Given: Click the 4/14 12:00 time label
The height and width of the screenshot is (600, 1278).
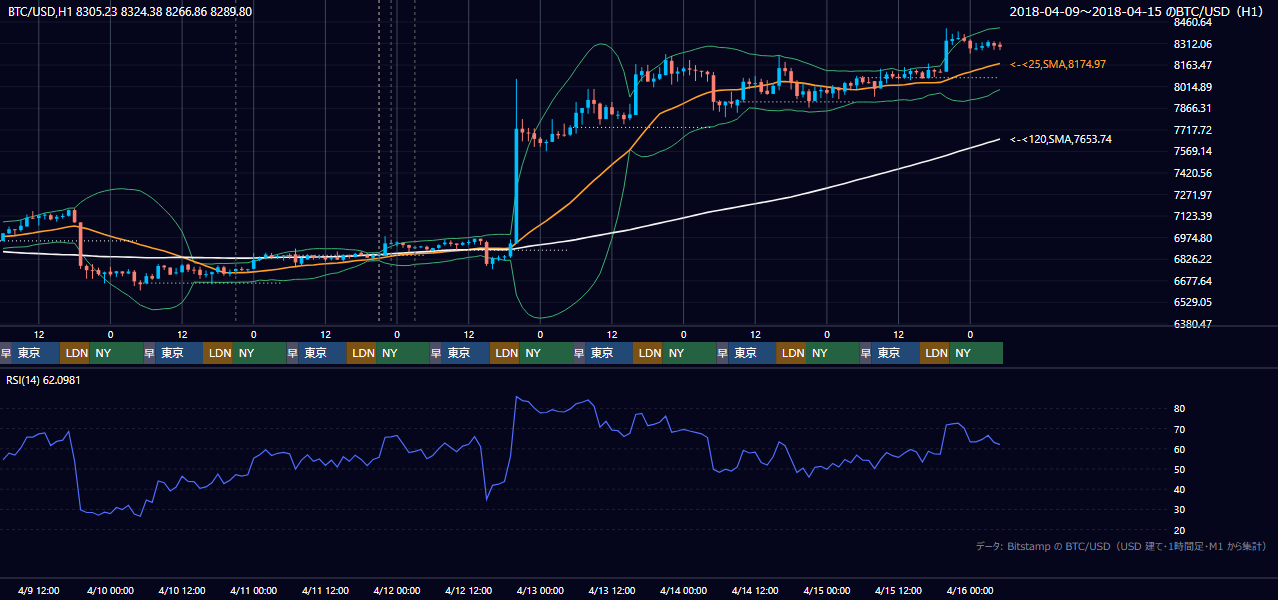Looking at the screenshot, I should click(x=756, y=590).
